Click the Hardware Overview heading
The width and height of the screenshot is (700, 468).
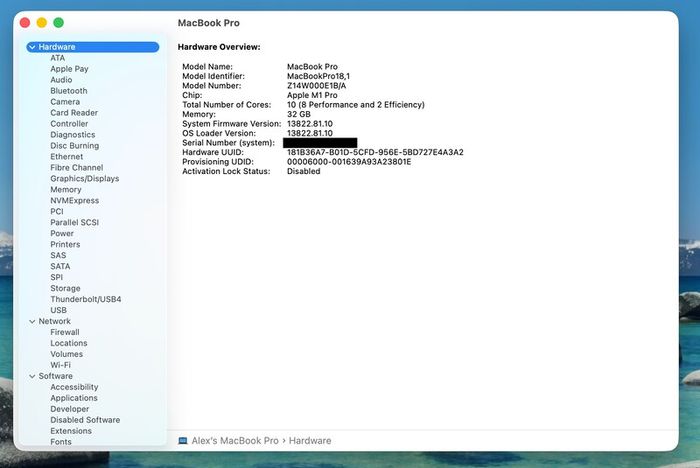tap(219, 47)
